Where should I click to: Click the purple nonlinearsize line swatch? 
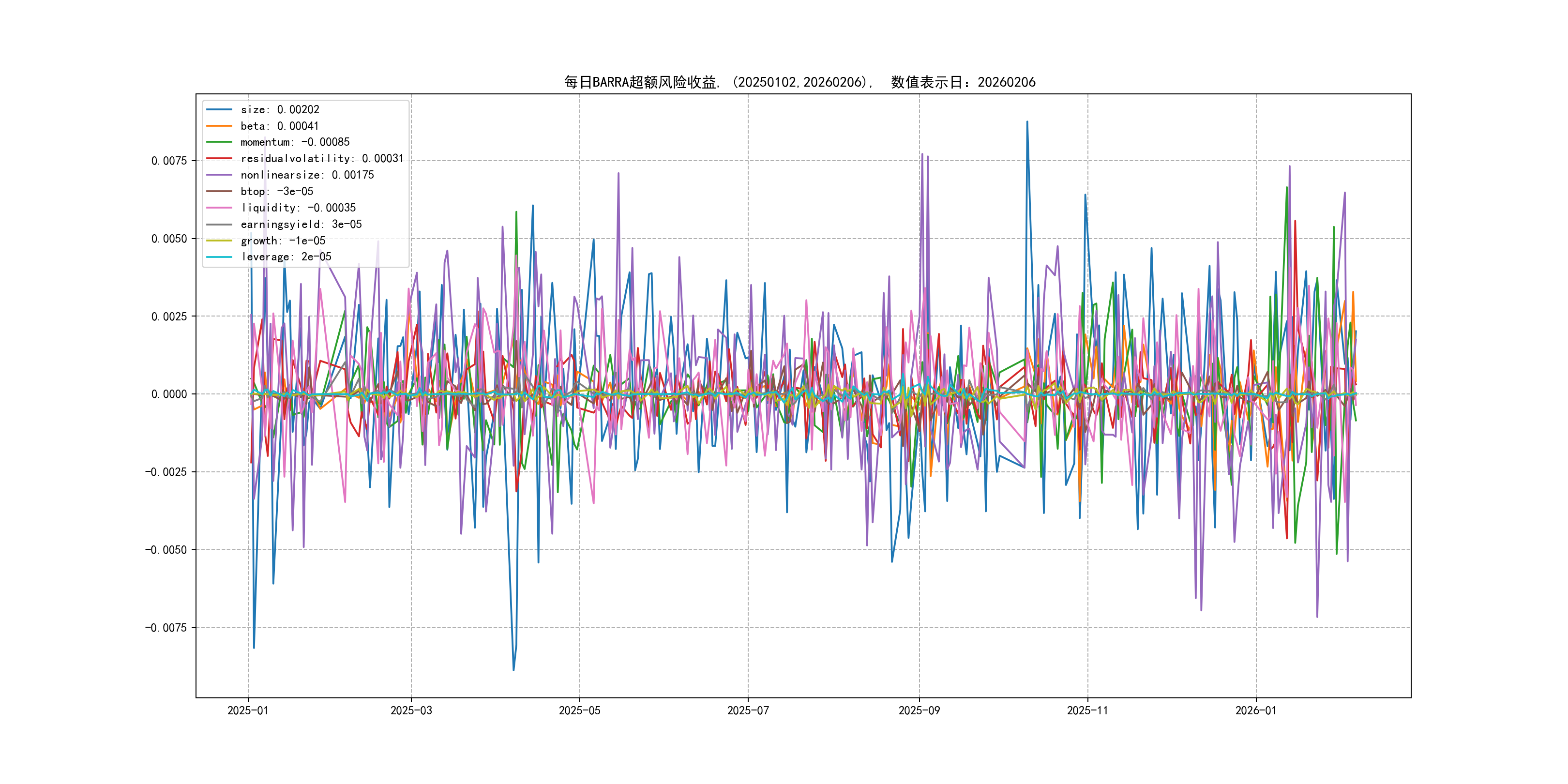(x=219, y=175)
